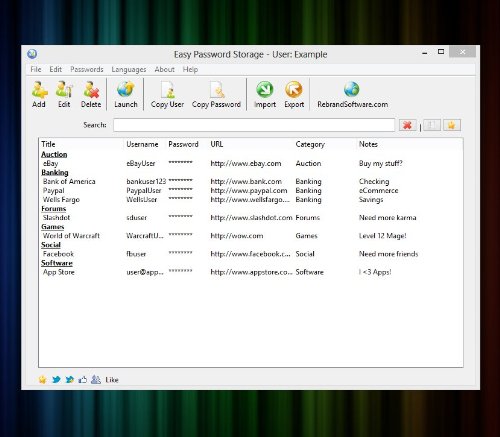Click the Edit entry toolbar icon
Screen dimensions: 500x437
64,90
